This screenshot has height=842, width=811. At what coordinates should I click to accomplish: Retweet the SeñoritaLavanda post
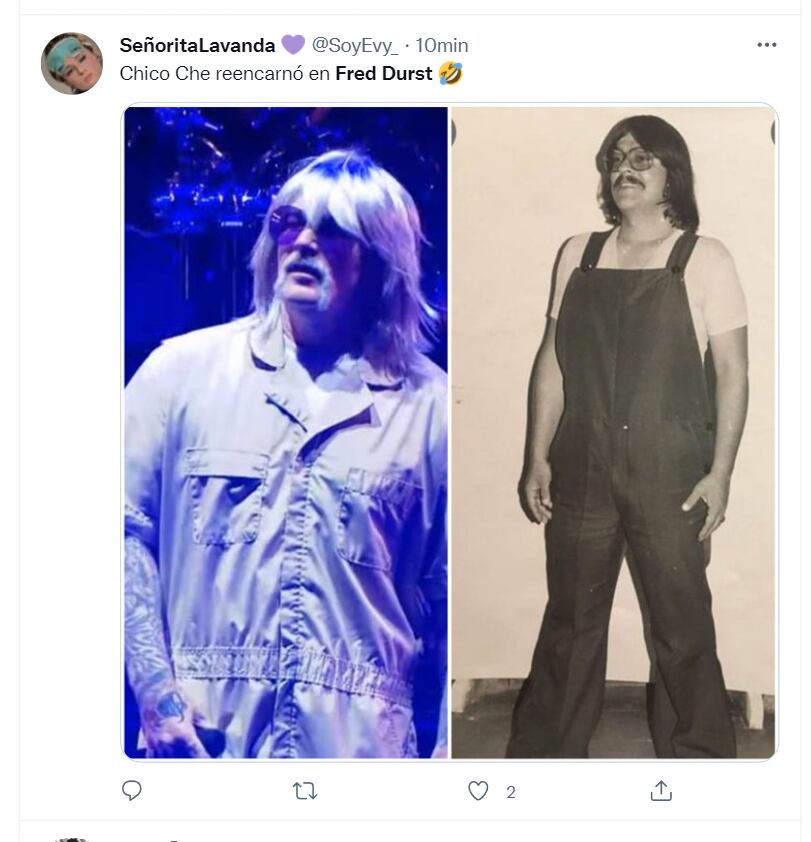tap(305, 791)
